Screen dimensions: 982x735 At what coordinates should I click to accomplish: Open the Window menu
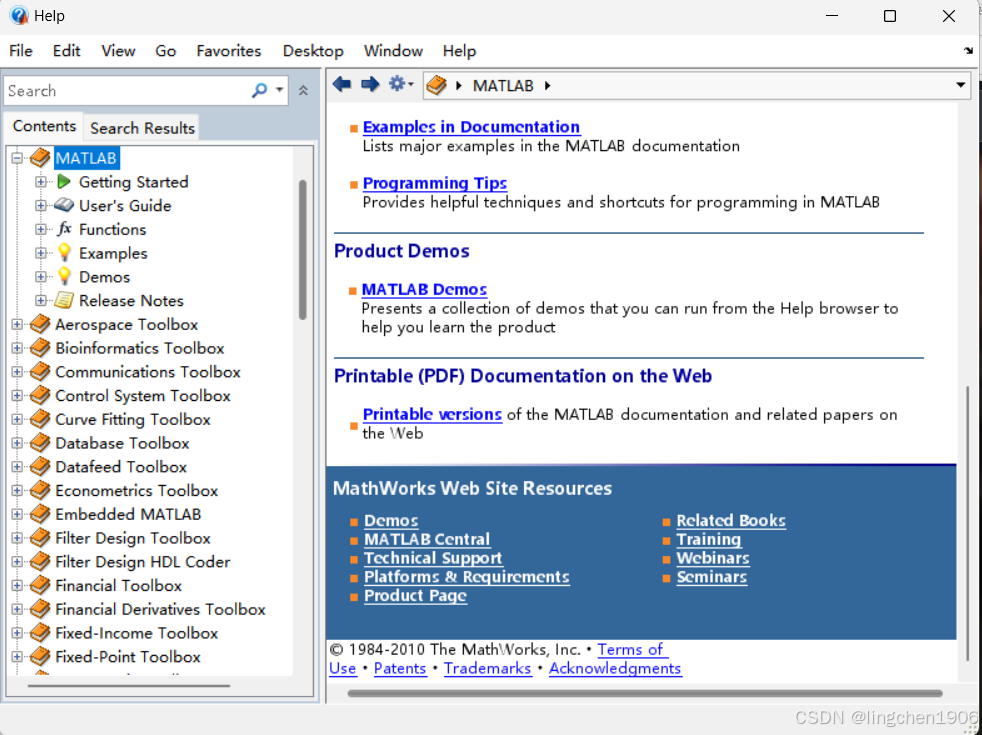coord(393,51)
